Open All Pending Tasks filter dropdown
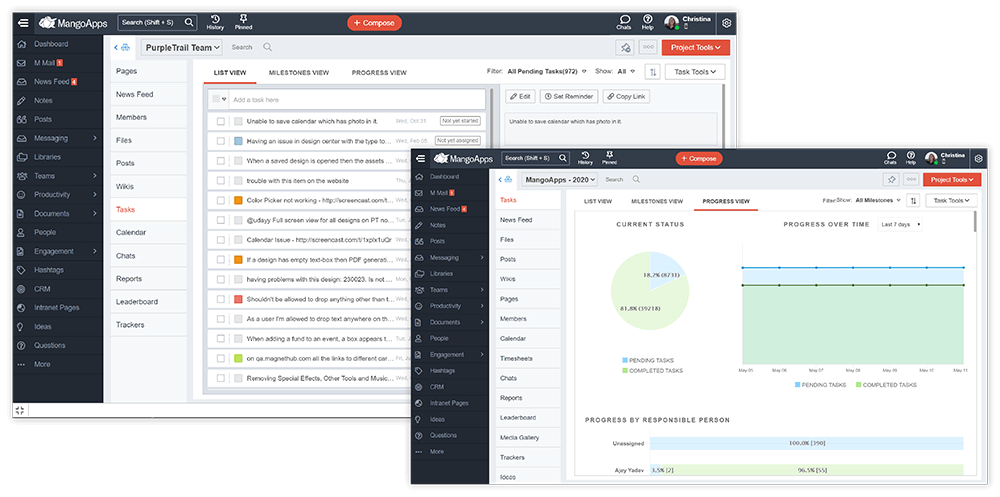The image size is (1000, 497). [547, 72]
